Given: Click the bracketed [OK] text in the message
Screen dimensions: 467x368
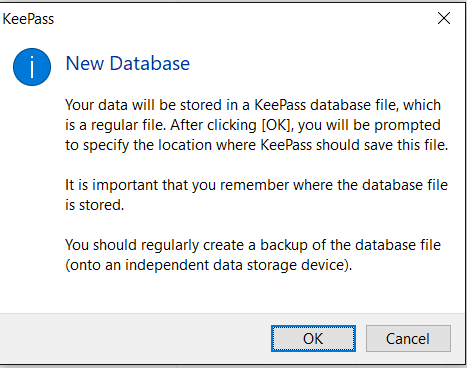Looking at the screenshot, I should click(276, 125).
